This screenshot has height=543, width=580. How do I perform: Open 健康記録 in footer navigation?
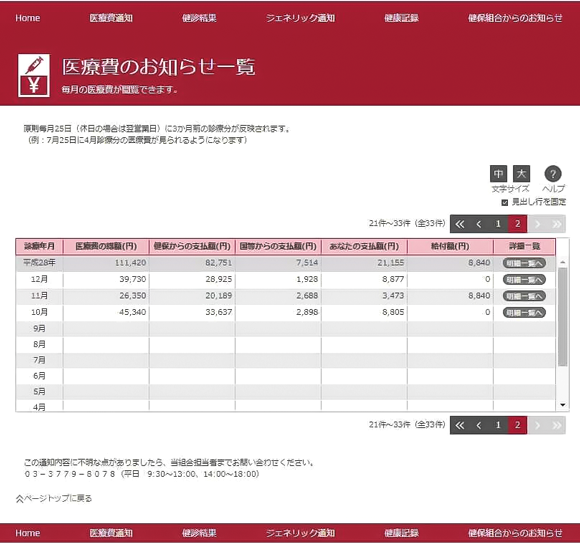tap(401, 533)
